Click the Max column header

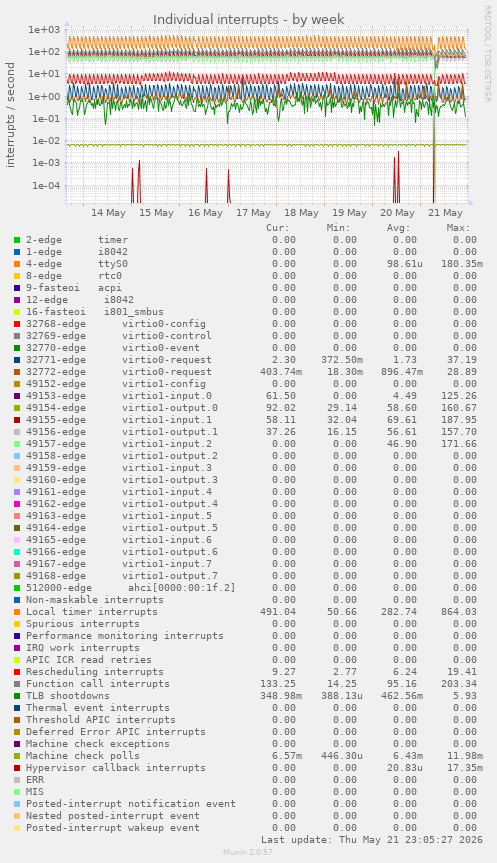[x=458, y=228]
